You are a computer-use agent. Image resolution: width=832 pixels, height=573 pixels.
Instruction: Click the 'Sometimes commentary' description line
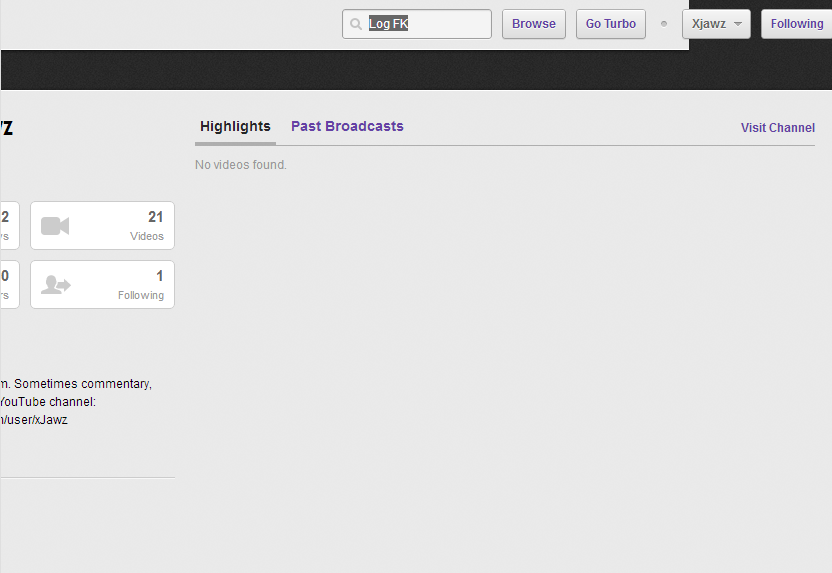coord(76,384)
